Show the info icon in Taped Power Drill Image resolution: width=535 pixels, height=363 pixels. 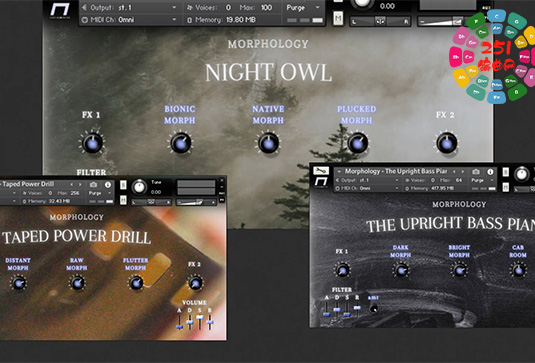point(108,185)
